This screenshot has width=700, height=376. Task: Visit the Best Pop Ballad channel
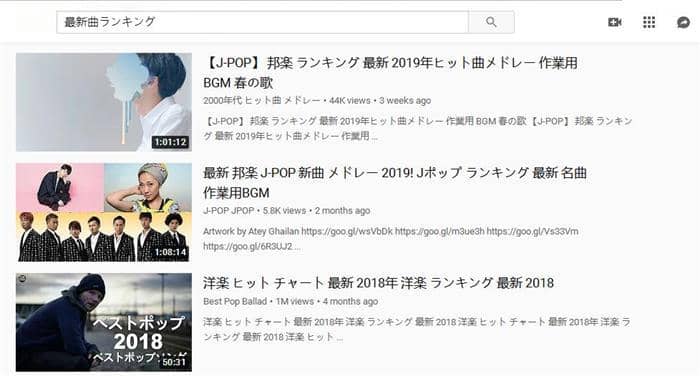click(x=235, y=301)
